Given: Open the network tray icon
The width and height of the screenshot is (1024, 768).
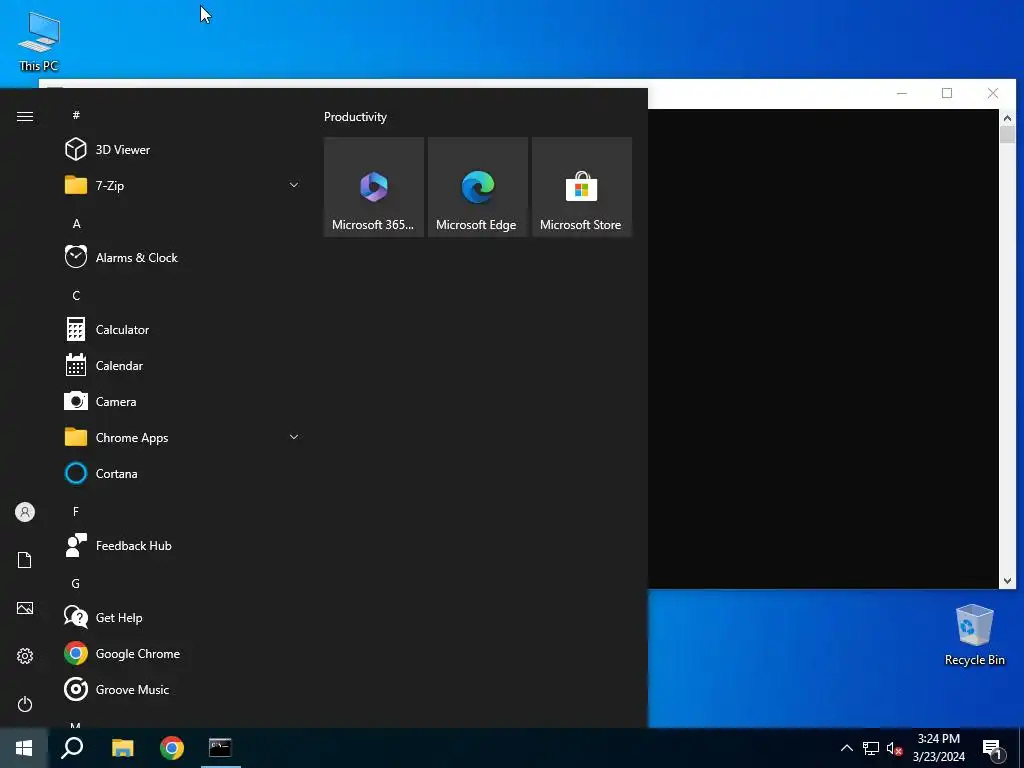Looking at the screenshot, I should click(871, 748).
